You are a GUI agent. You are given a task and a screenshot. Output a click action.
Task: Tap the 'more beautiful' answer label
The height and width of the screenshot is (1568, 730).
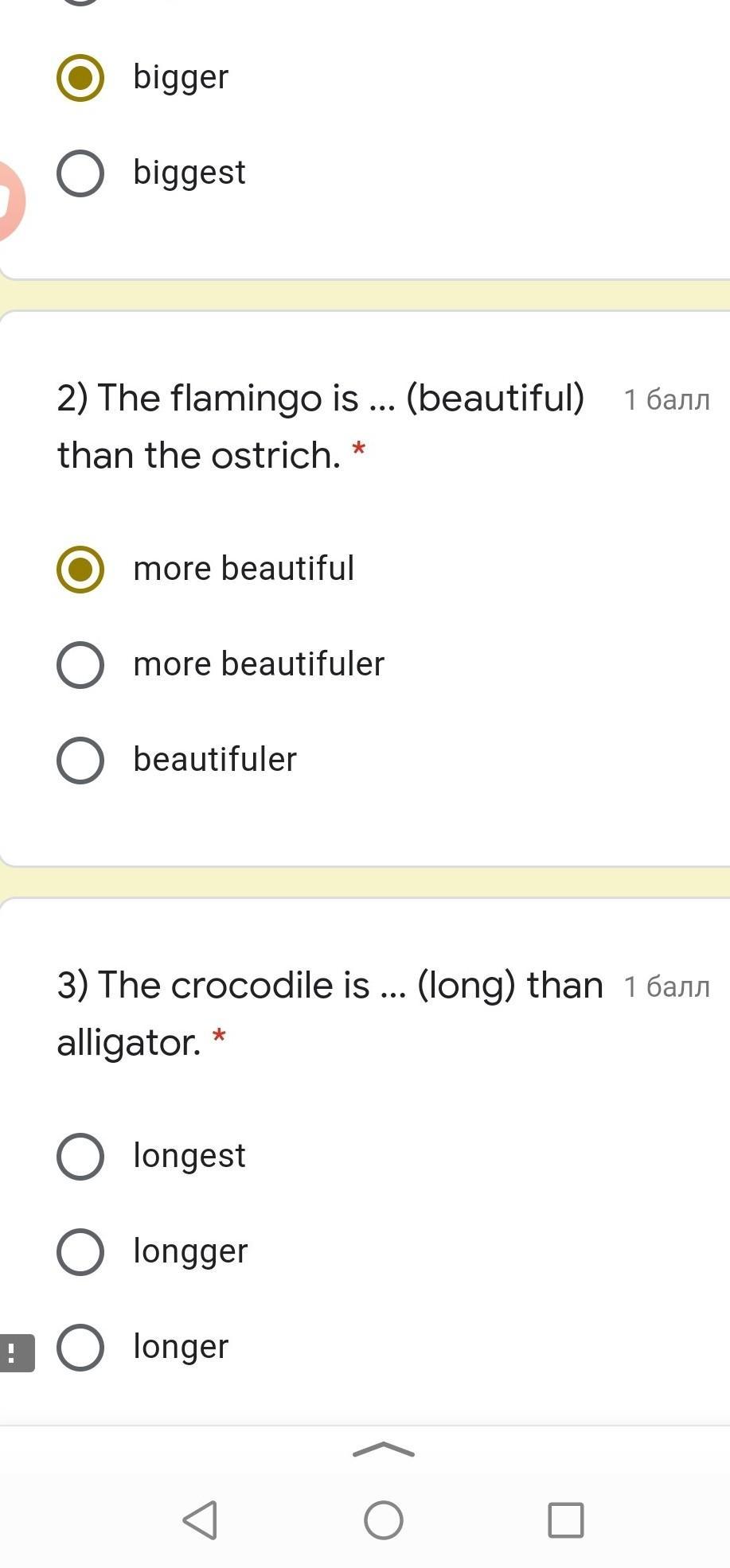(244, 569)
